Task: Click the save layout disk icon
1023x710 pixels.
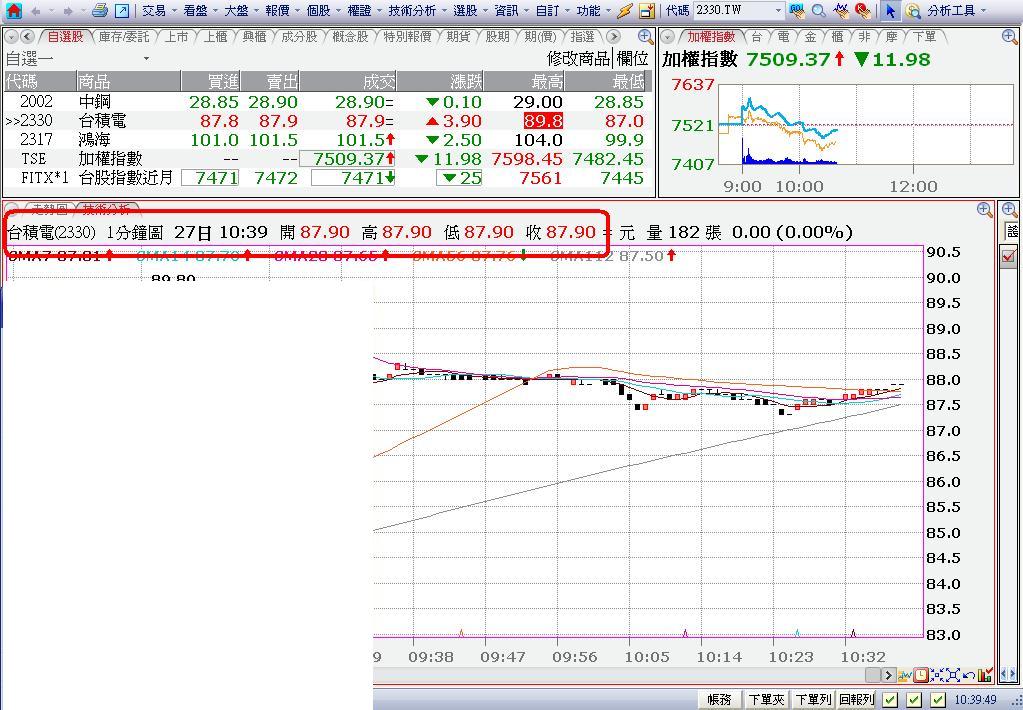Action: [647, 10]
